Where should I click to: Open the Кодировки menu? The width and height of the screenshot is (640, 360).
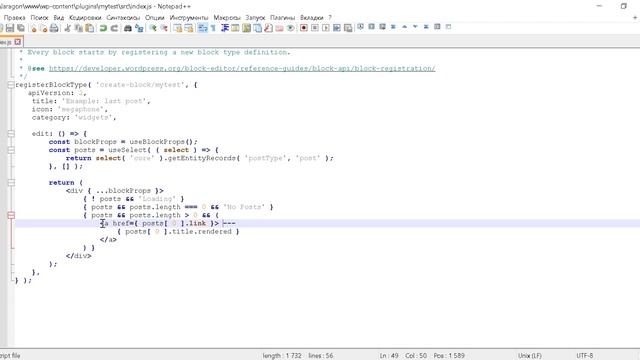coord(85,18)
